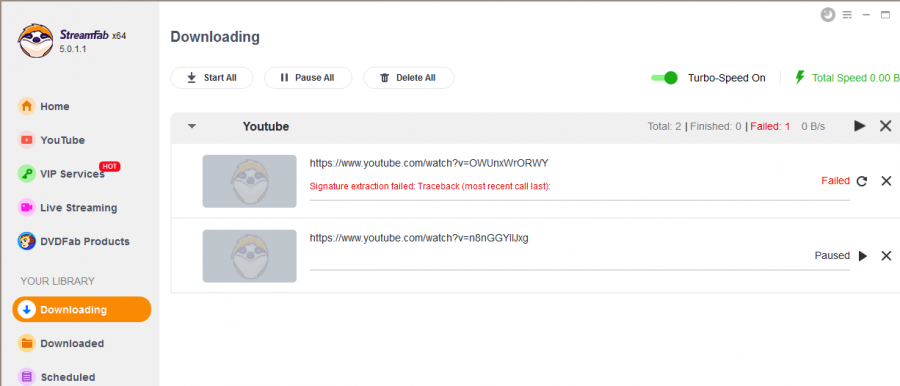Delete the failed OWUnxWrORWY download
This screenshot has width=900, height=386.
pos(886,181)
